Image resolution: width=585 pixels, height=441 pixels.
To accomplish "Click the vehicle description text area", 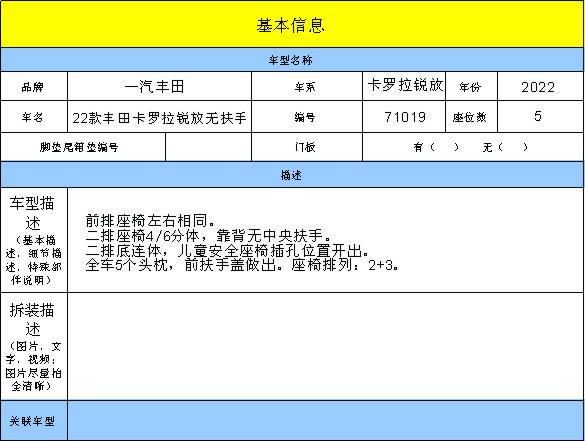I will tap(325, 240).
